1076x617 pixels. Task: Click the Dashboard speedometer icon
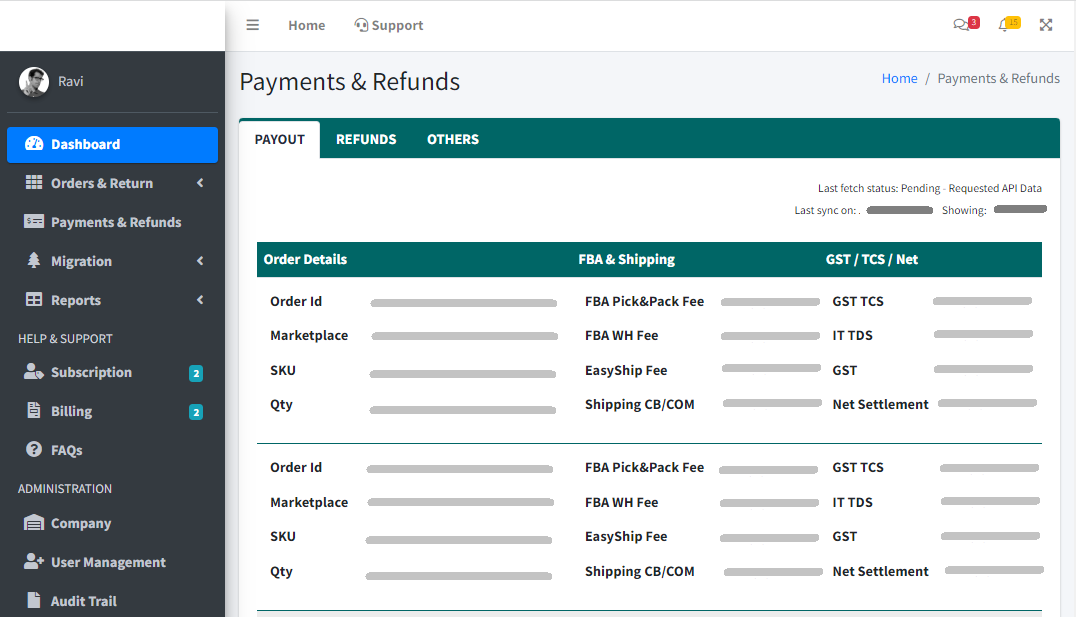(34, 144)
